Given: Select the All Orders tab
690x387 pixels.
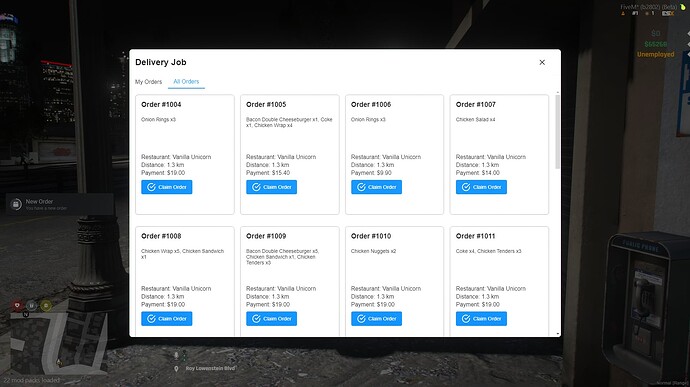Looking at the screenshot, I should (x=186, y=81).
